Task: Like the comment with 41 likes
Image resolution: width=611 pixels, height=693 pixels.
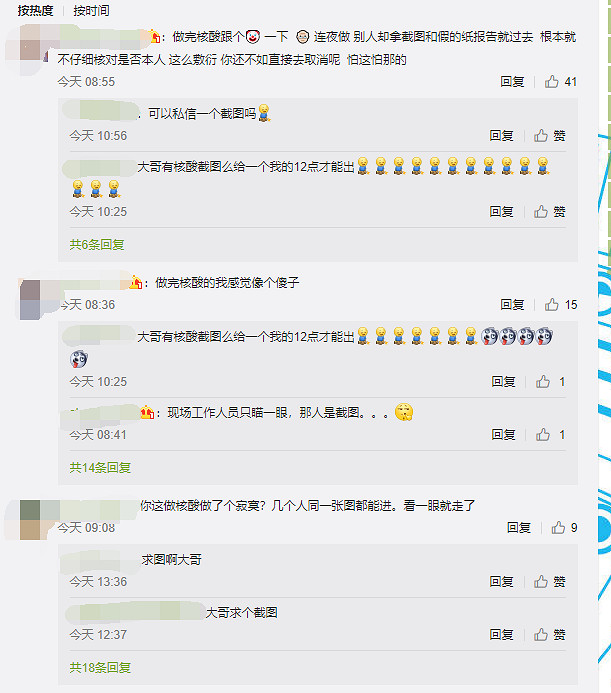Action: click(x=551, y=81)
